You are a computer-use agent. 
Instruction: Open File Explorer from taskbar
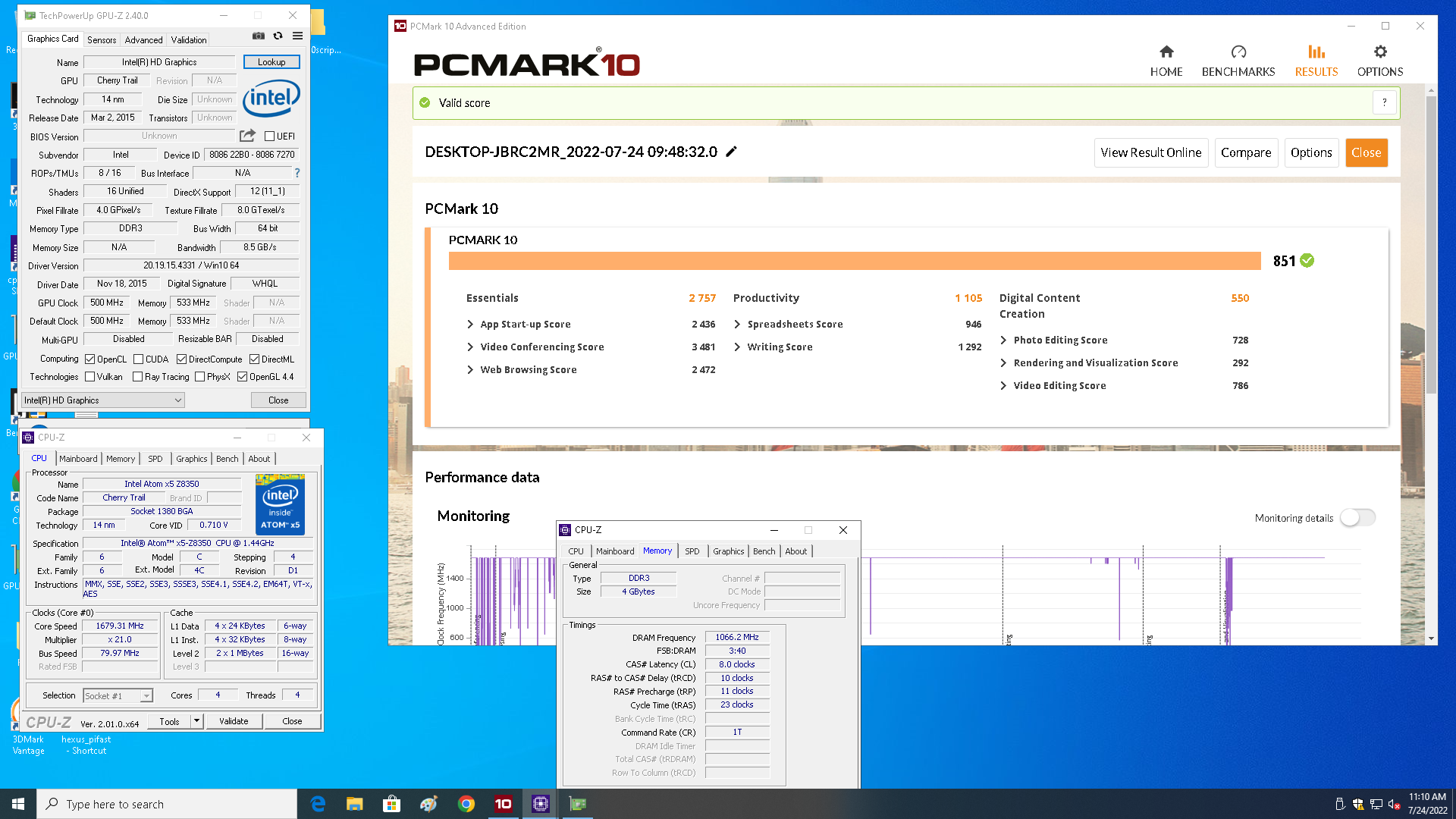point(354,804)
